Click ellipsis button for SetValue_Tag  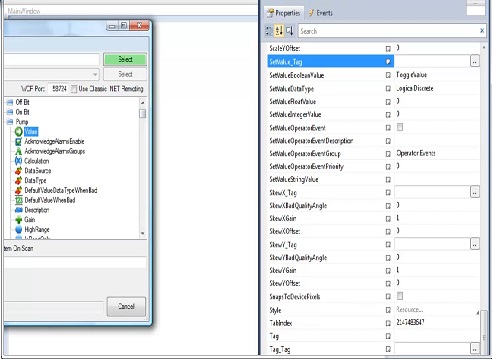tap(475, 61)
